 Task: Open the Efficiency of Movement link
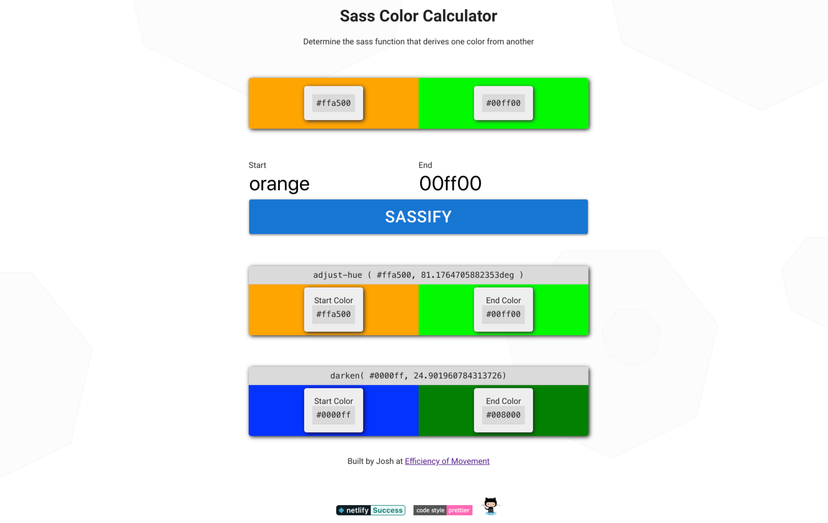point(447,461)
